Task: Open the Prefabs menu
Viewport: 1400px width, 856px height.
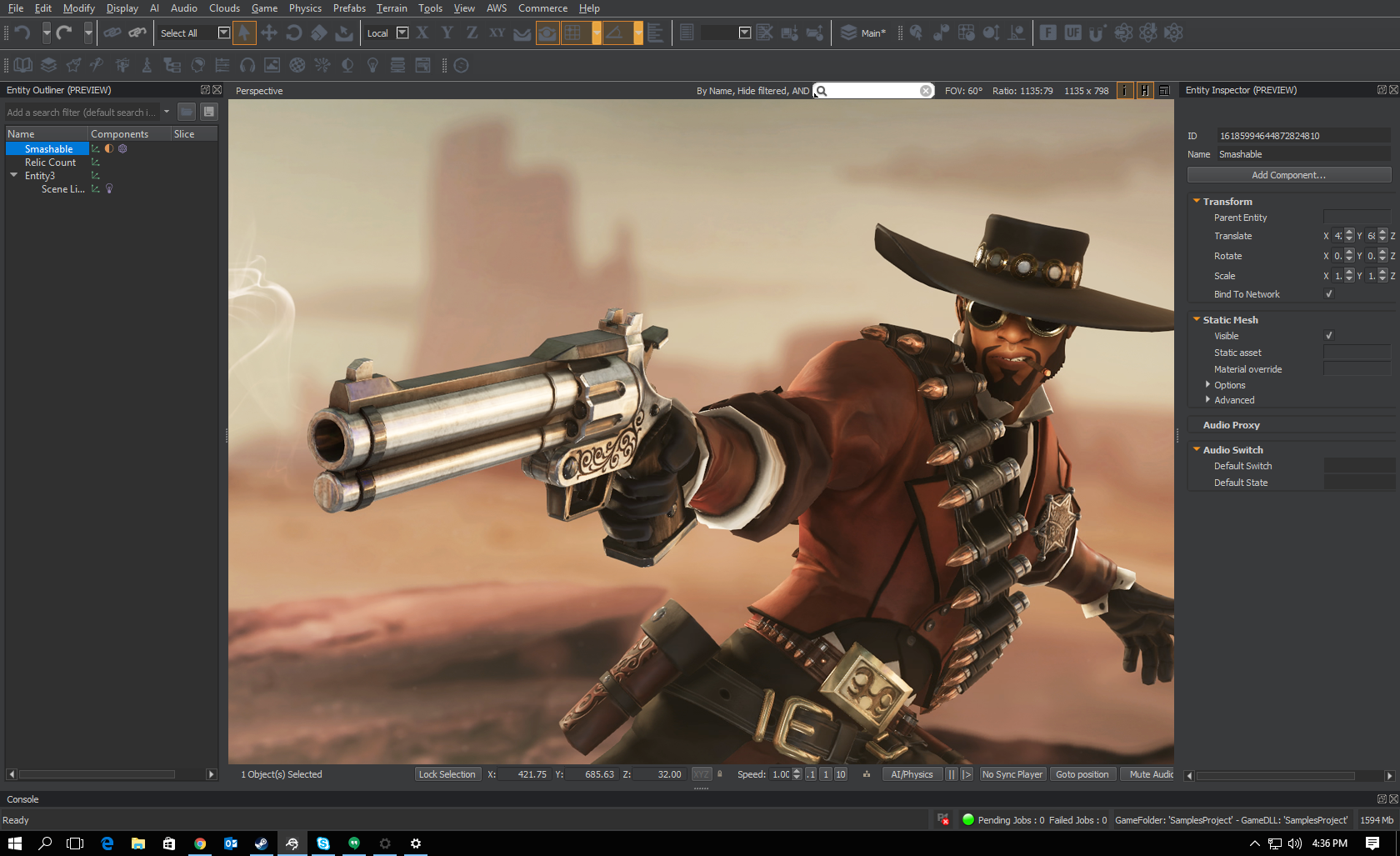Action: (x=349, y=8)
